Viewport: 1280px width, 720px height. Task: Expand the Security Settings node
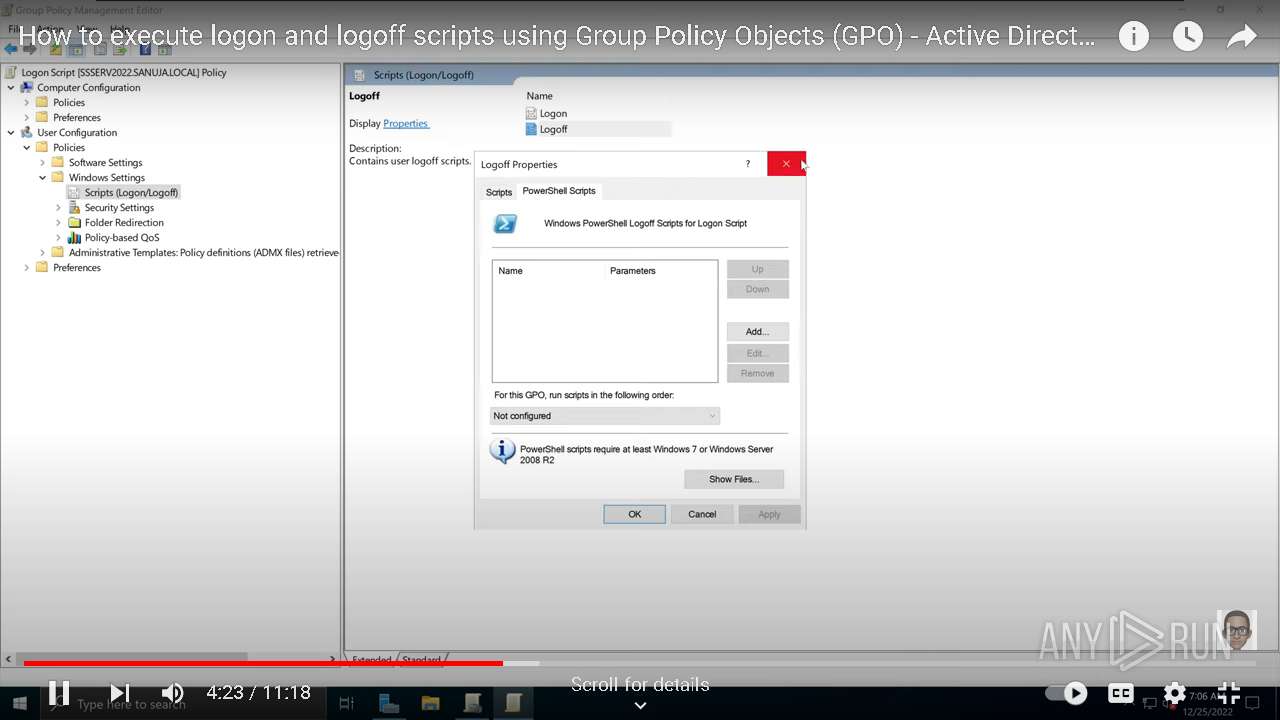pyautogui.click(x=59, y=207)
